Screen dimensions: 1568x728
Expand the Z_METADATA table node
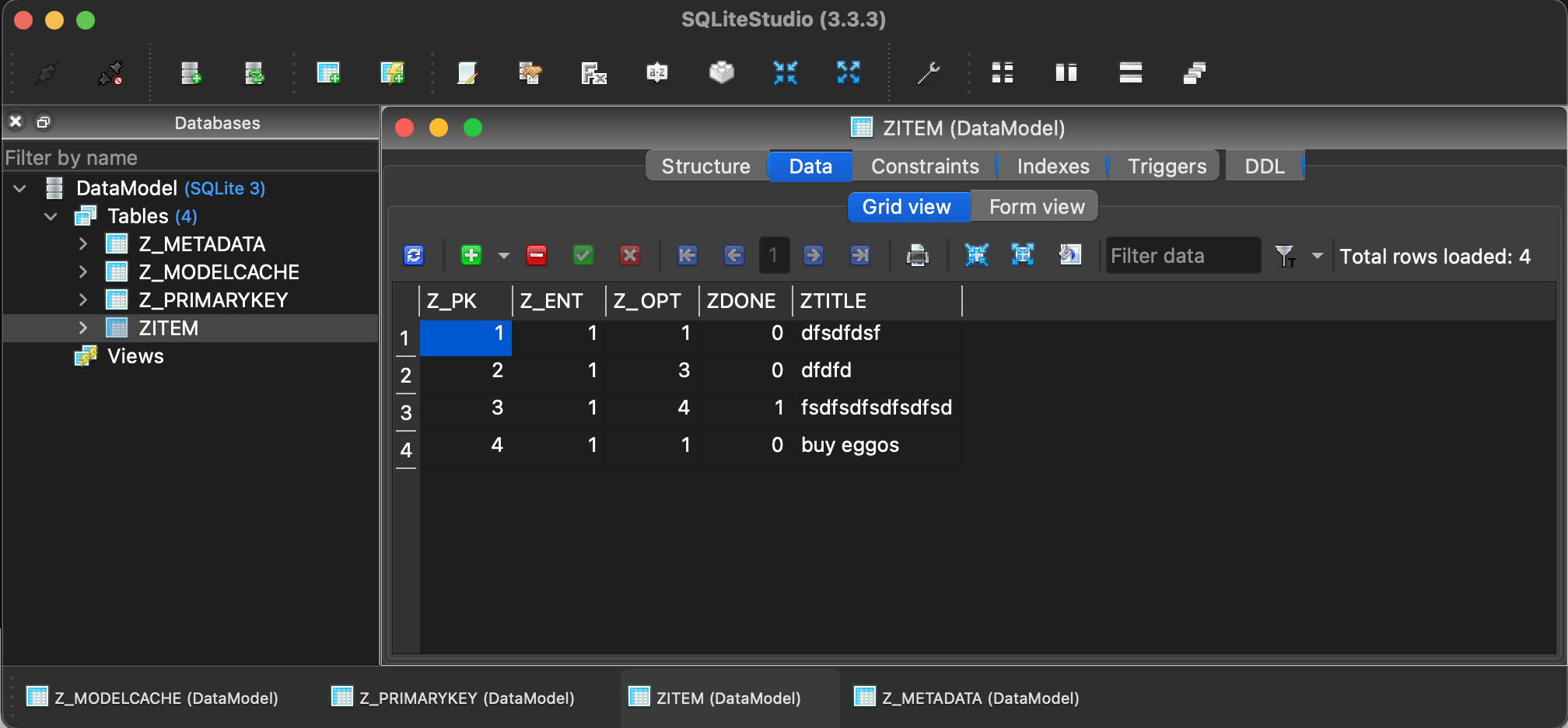[83, 244]
